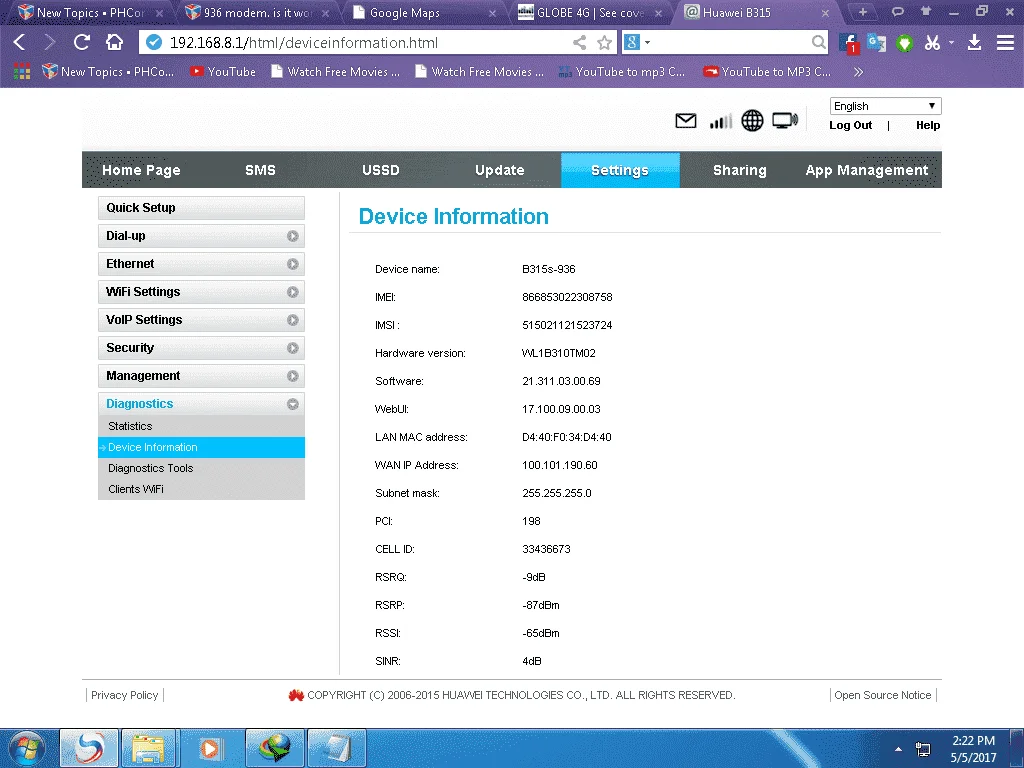Reload the page with refresh icon
Screen dimensions: 1024x768
(x=81, y=42)
